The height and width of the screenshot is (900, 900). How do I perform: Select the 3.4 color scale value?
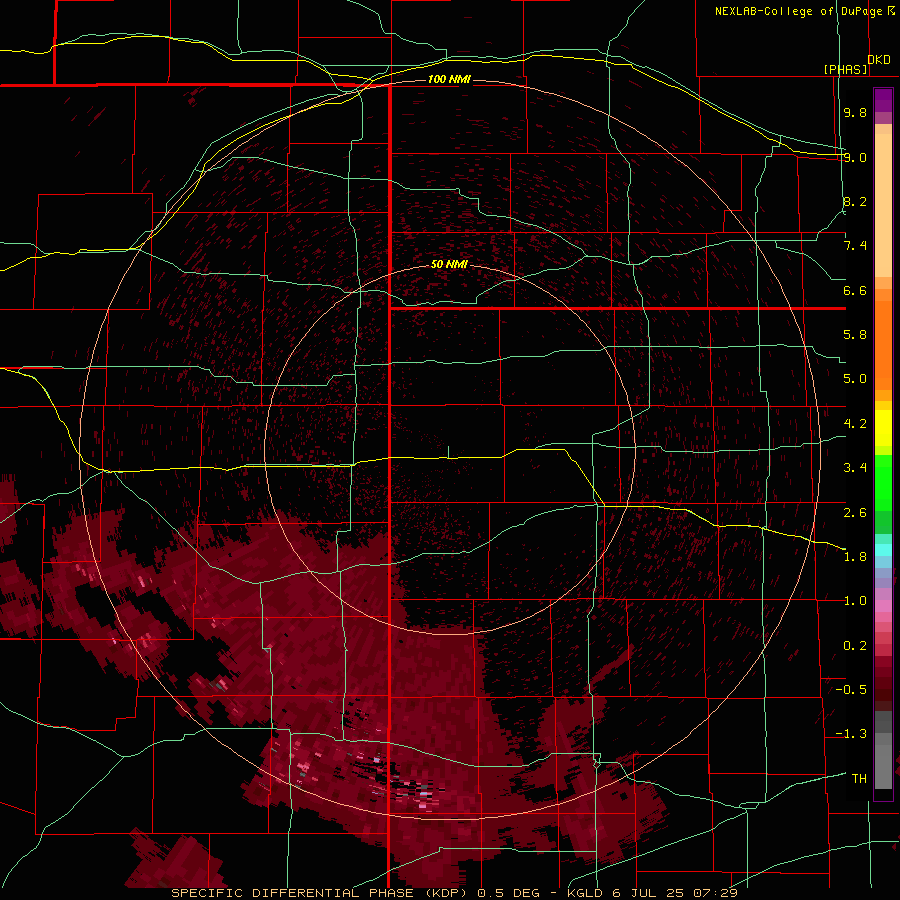coord(855,468)
